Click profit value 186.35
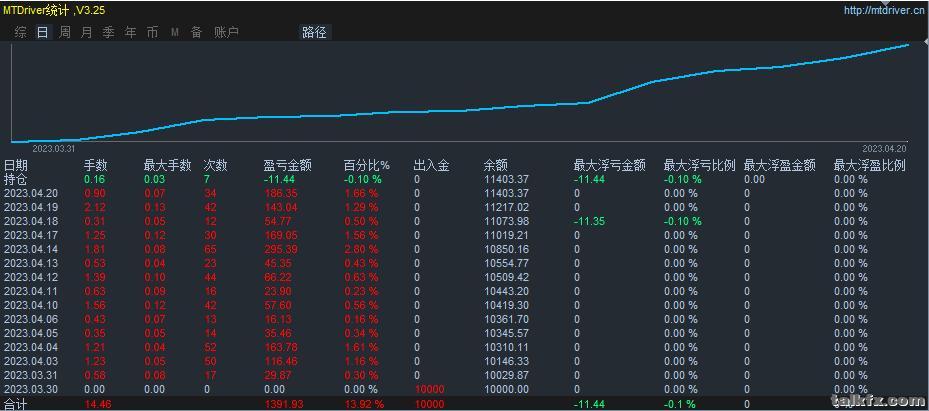The width and height of the screenshot is (929, 411). [x=281, y=193]
